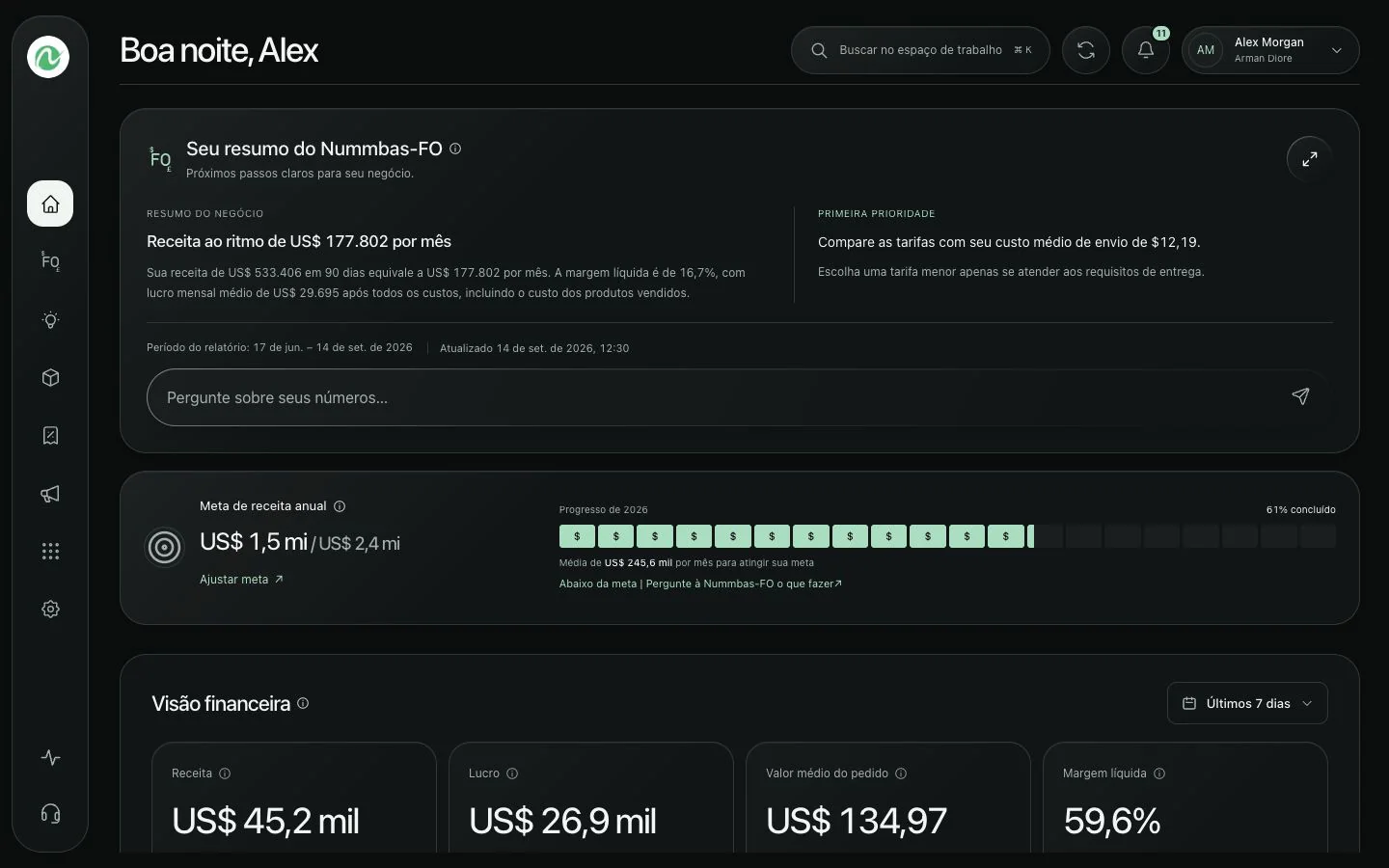The width and height of the screenshot is (1389, 868).
Task: Show info for Visão financeira
Action: tap(303, 703)
